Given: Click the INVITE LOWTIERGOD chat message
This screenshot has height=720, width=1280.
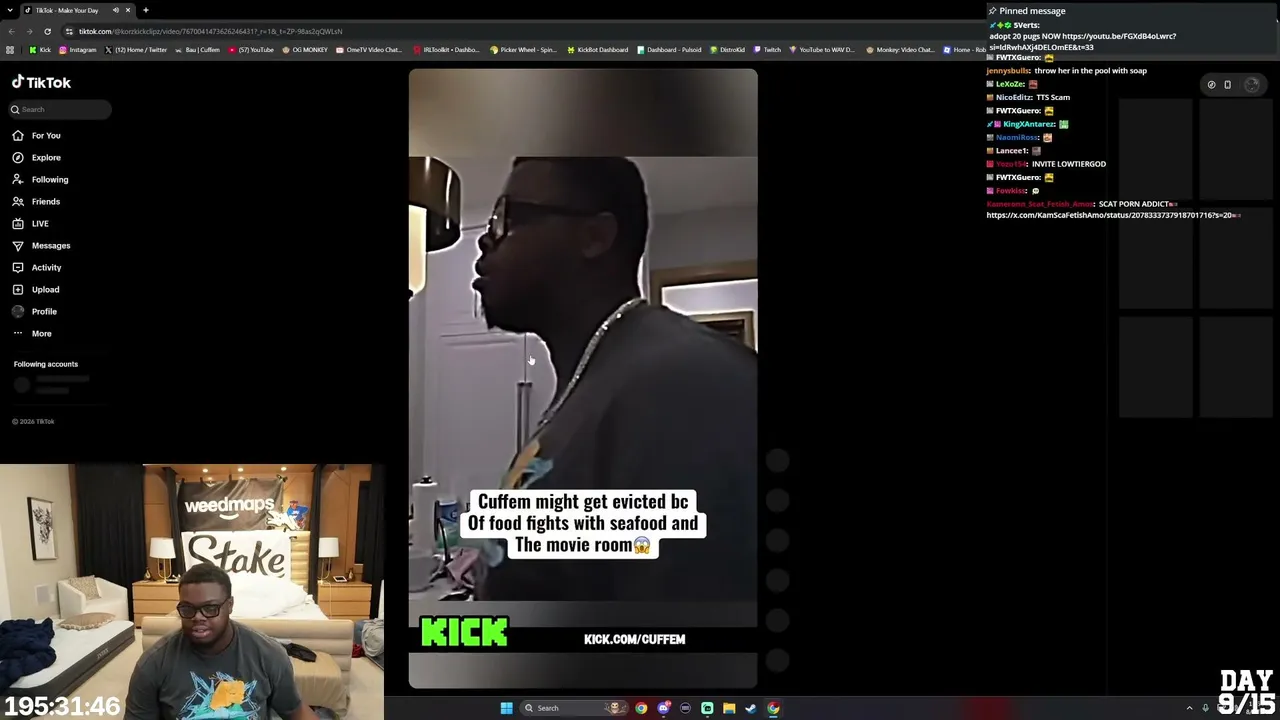Looking at the screenshot, I should (1069, 164).
